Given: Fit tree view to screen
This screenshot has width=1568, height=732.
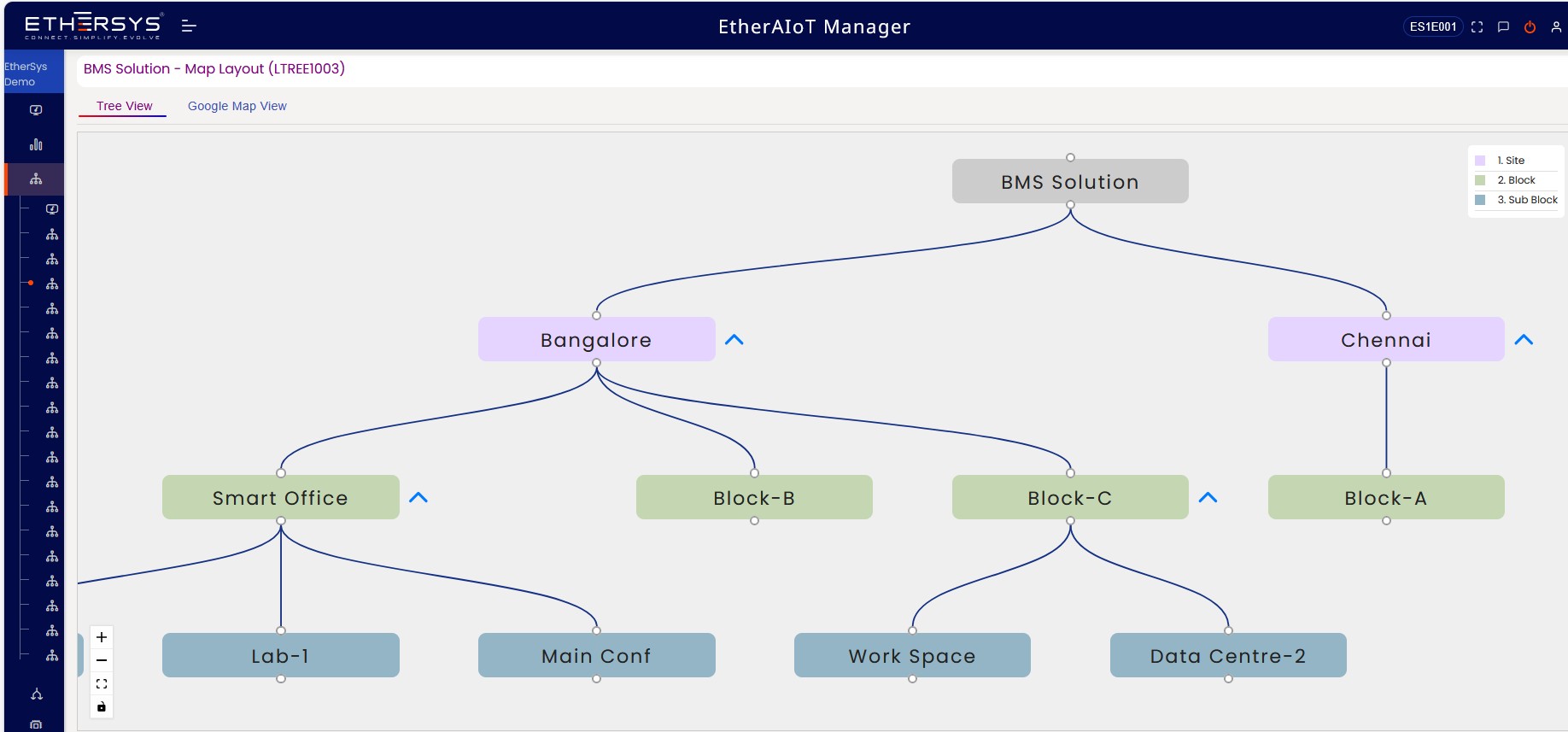Looking at the screenshot, I should 102,683.
